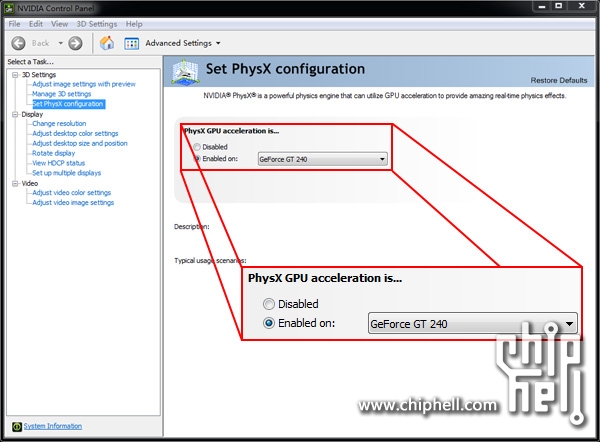
Task: Click the 'Description:' label
Action: pyautogui.click(x=192, y=227)
